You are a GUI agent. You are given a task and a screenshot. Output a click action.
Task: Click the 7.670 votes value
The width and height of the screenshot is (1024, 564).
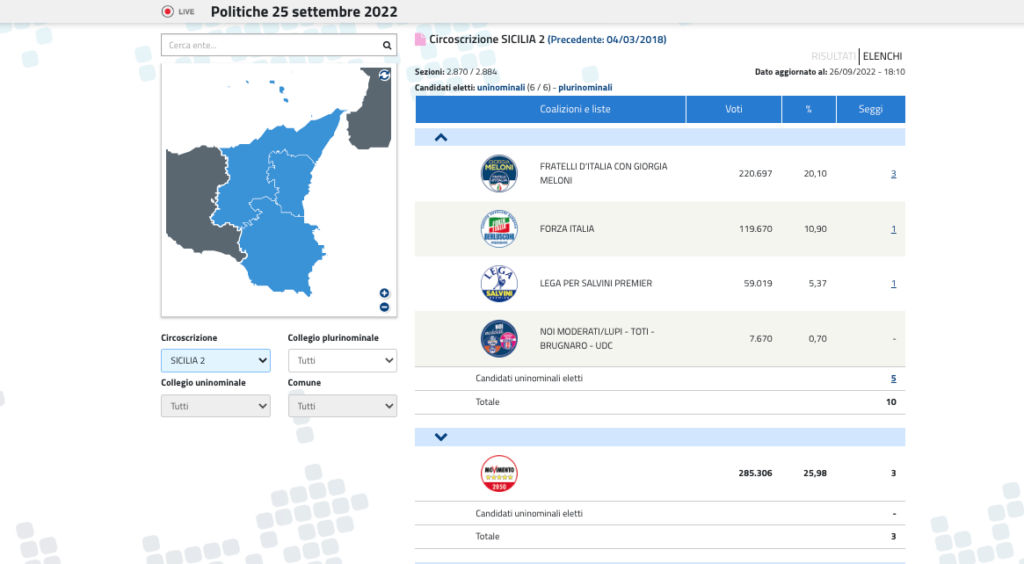tap(760, 339)
